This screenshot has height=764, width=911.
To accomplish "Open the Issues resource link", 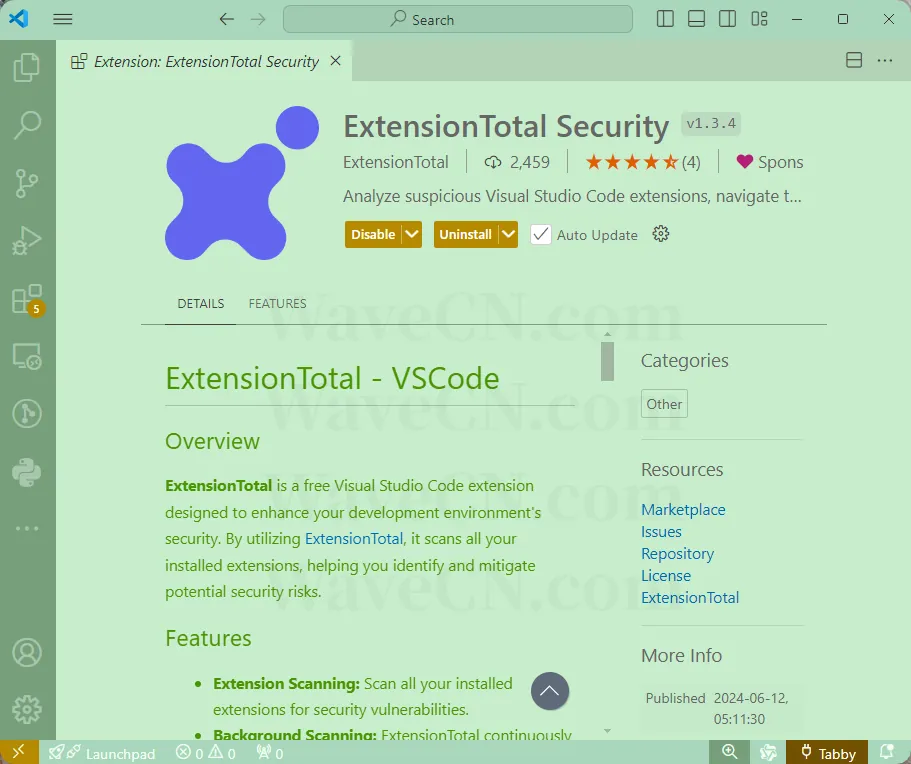I will (661, 532).
